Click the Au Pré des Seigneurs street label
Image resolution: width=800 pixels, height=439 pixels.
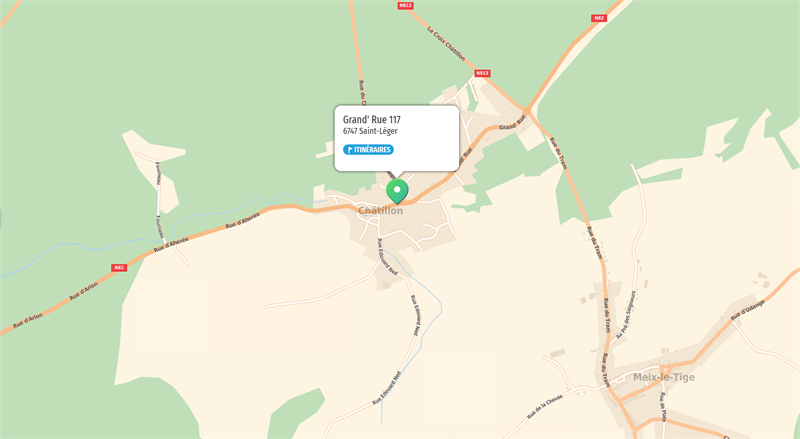(x=626, y=315)
